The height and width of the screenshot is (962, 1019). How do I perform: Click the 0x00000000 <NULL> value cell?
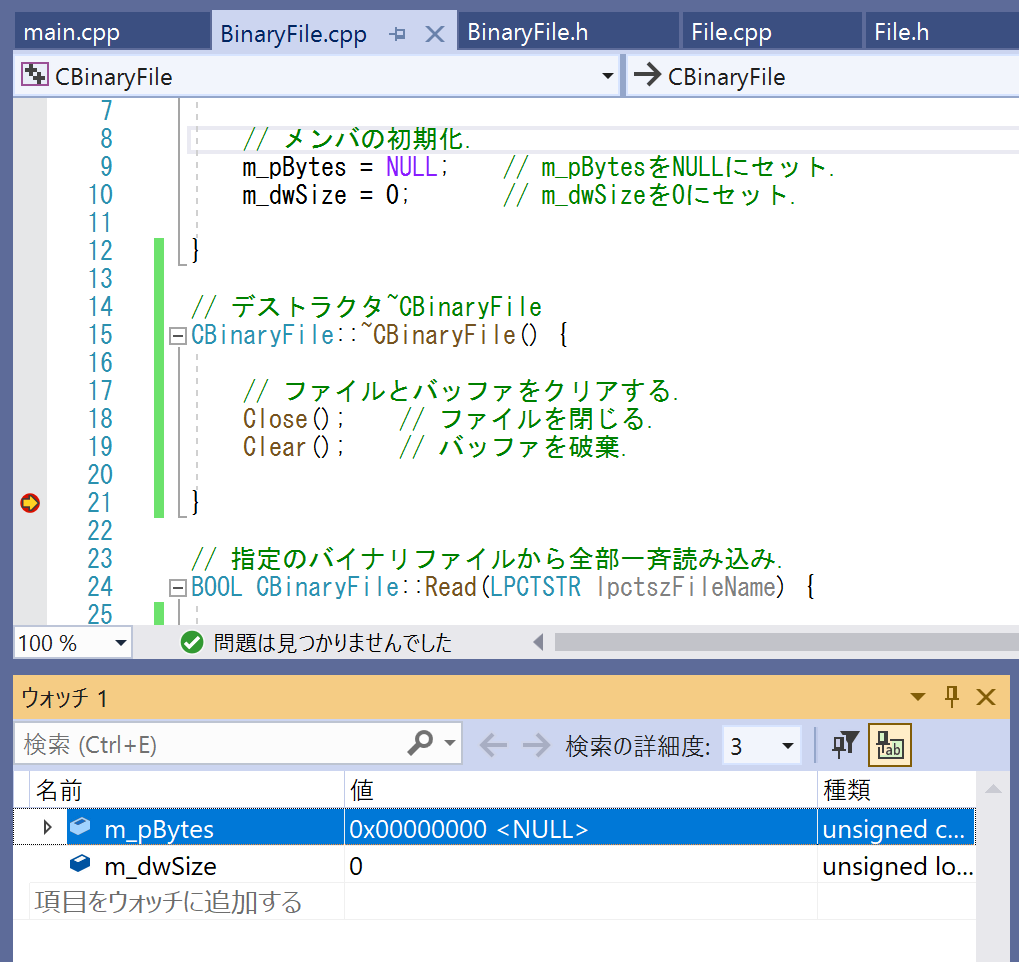(x=580, y=829)
